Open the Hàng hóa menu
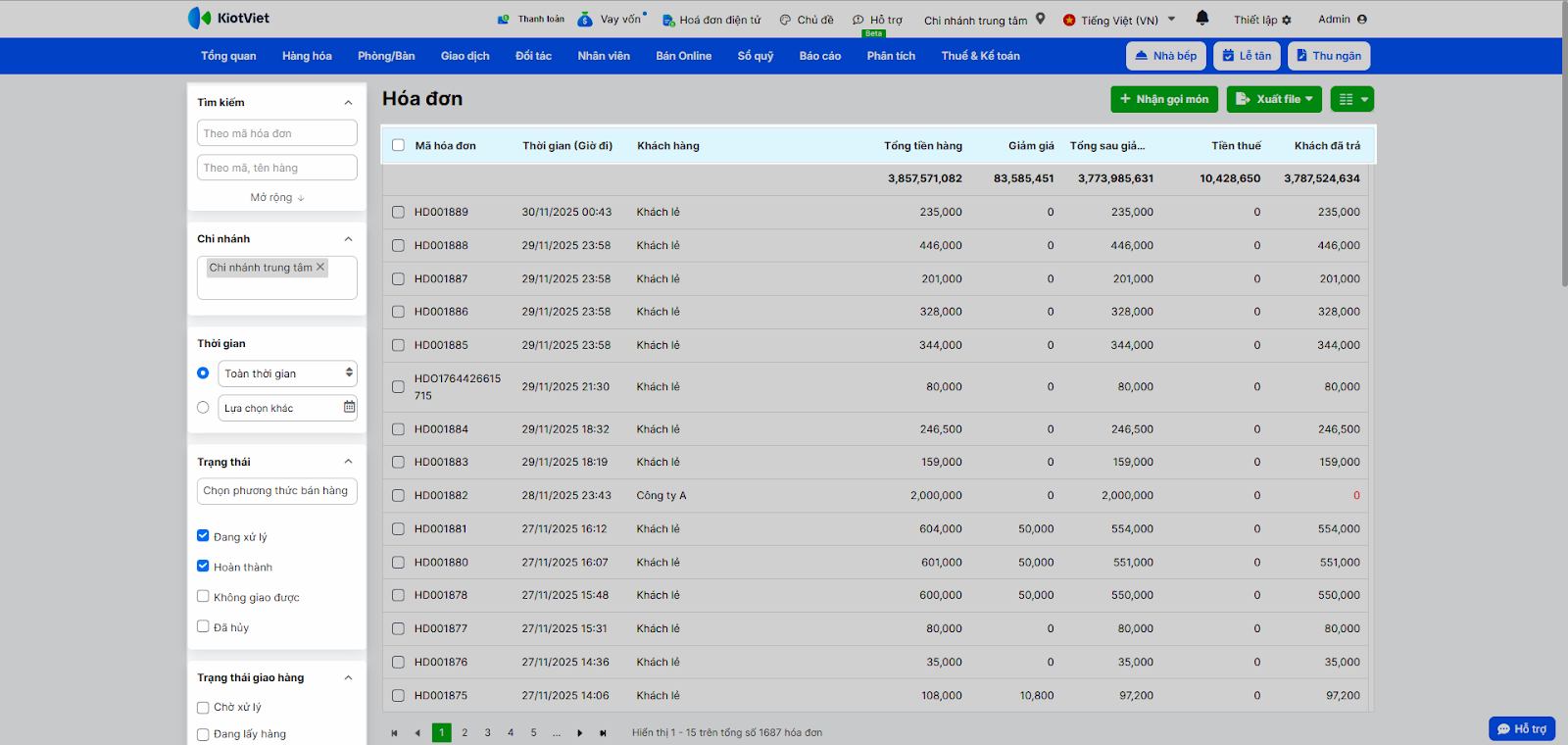Screen dimensions: 1568x745 (x=307, y=56)
